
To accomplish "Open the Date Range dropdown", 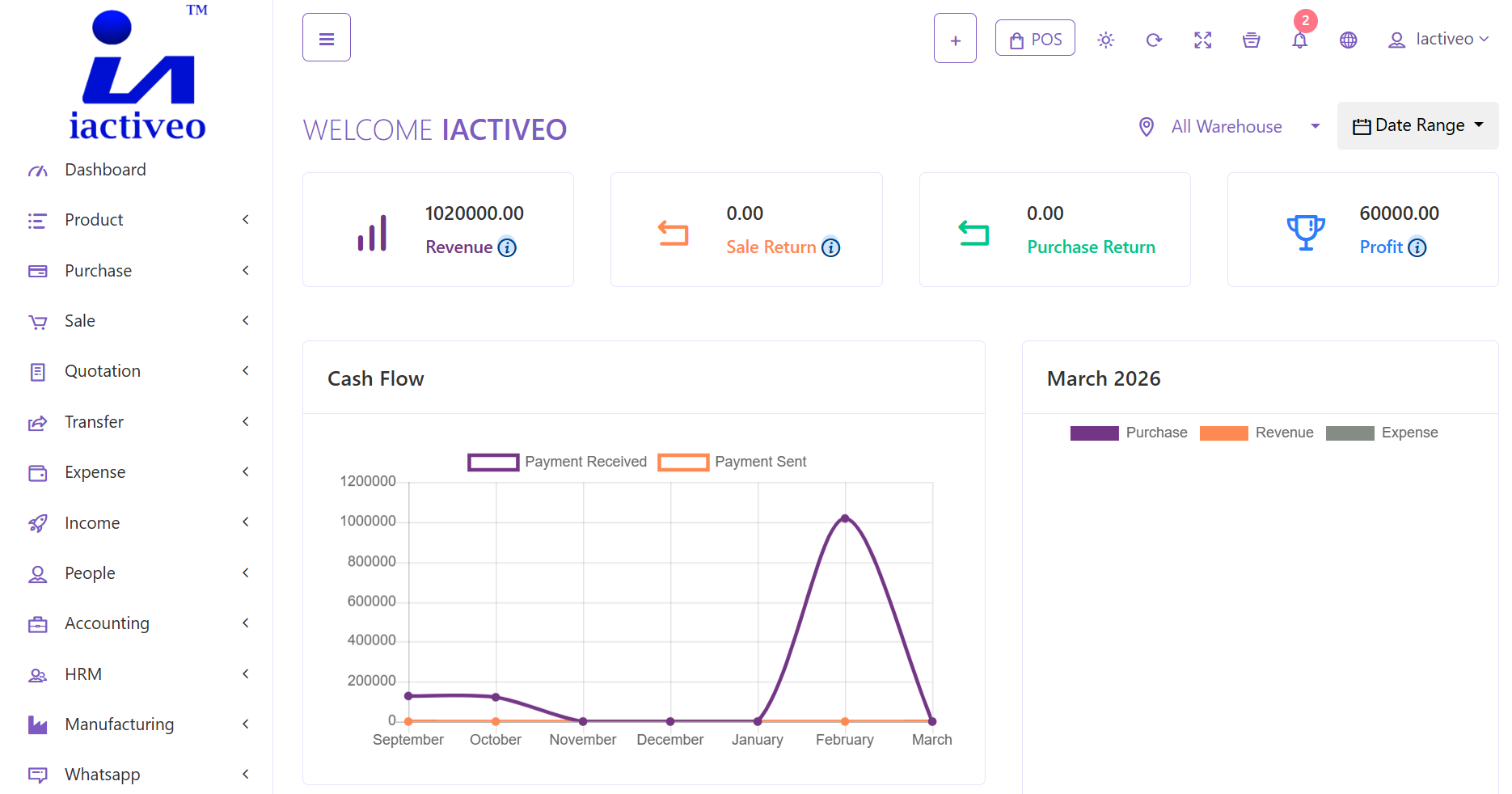I will pyautogui.click(x=1417, y=125).
